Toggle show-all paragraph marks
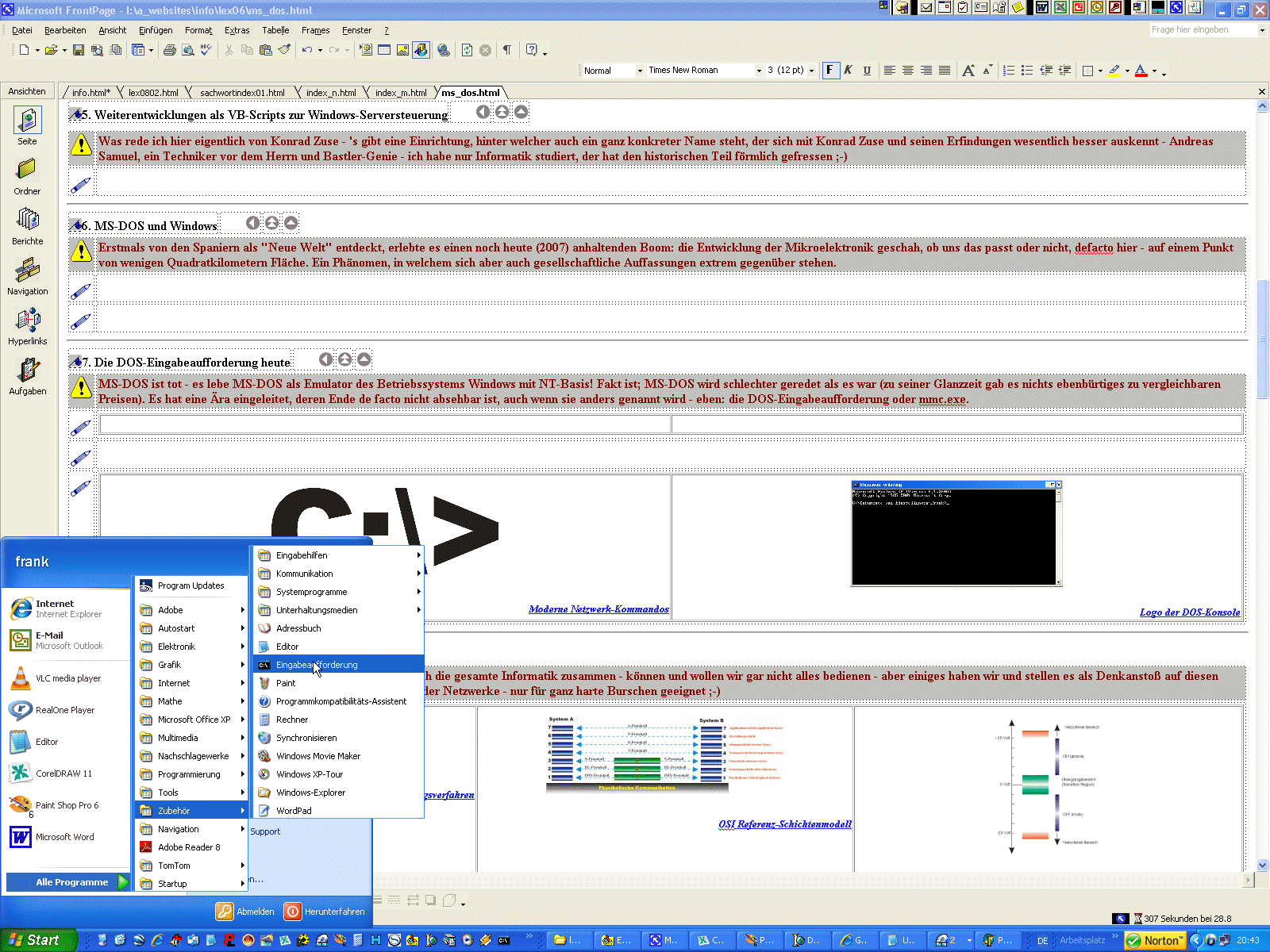1270x952 pixels. tap(507, 50)
